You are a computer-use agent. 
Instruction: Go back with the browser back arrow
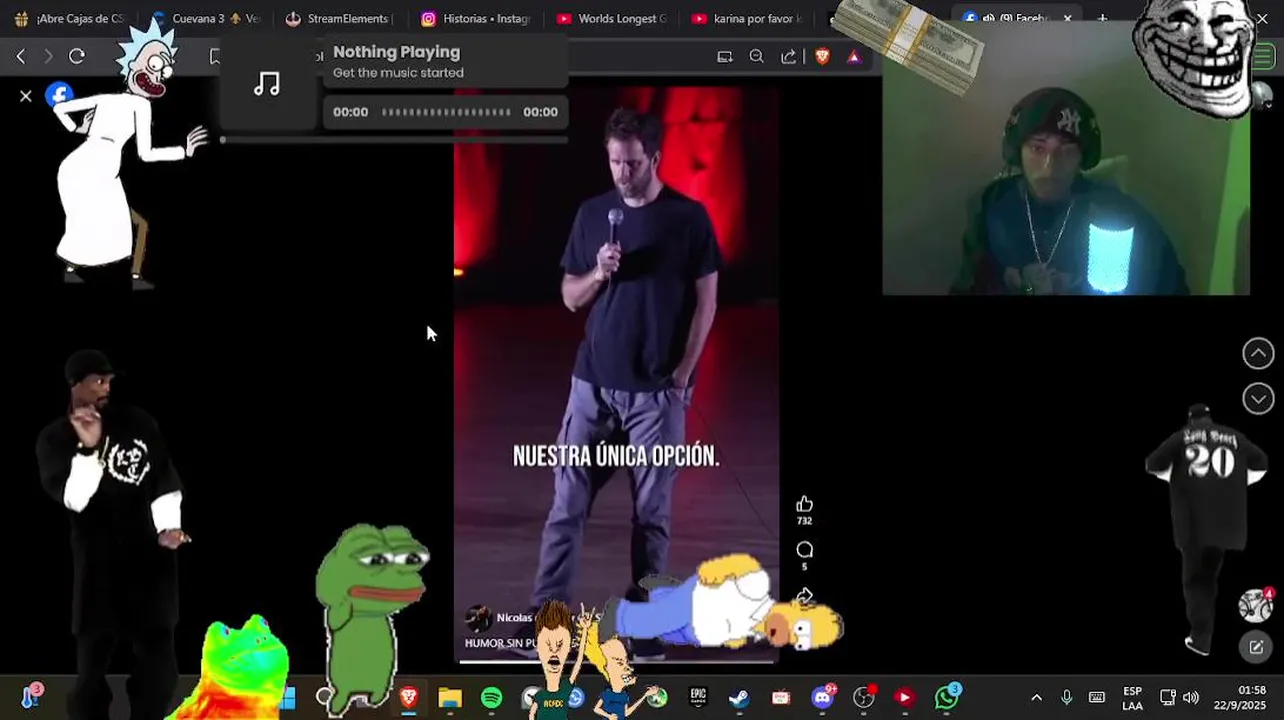[21, 57]
